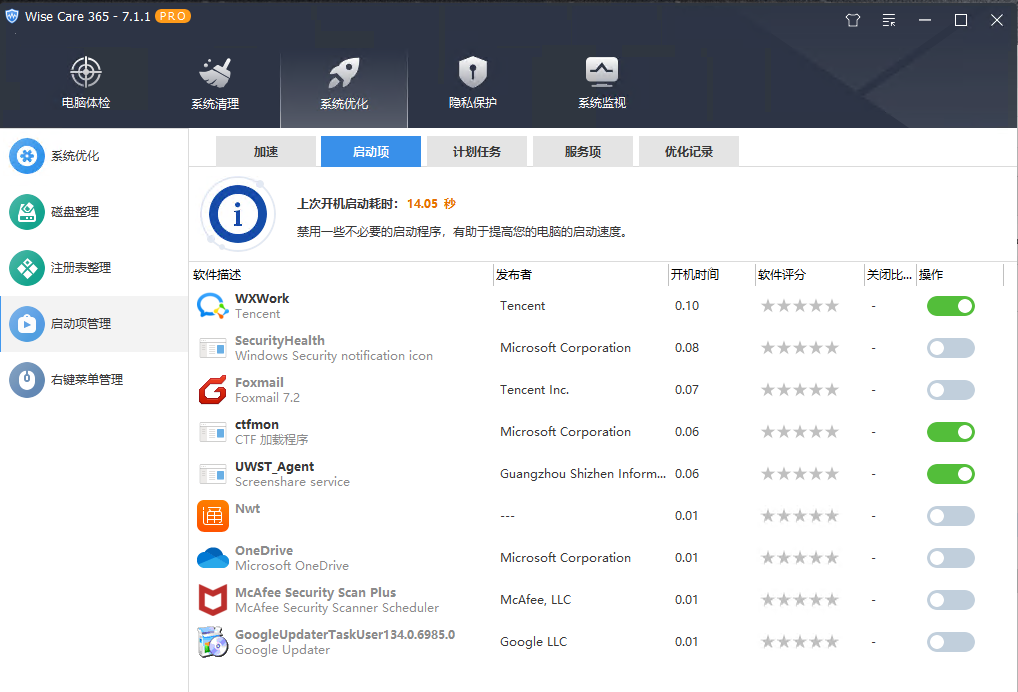Select the Windows Security notification icon description

[x=334, y=356]
